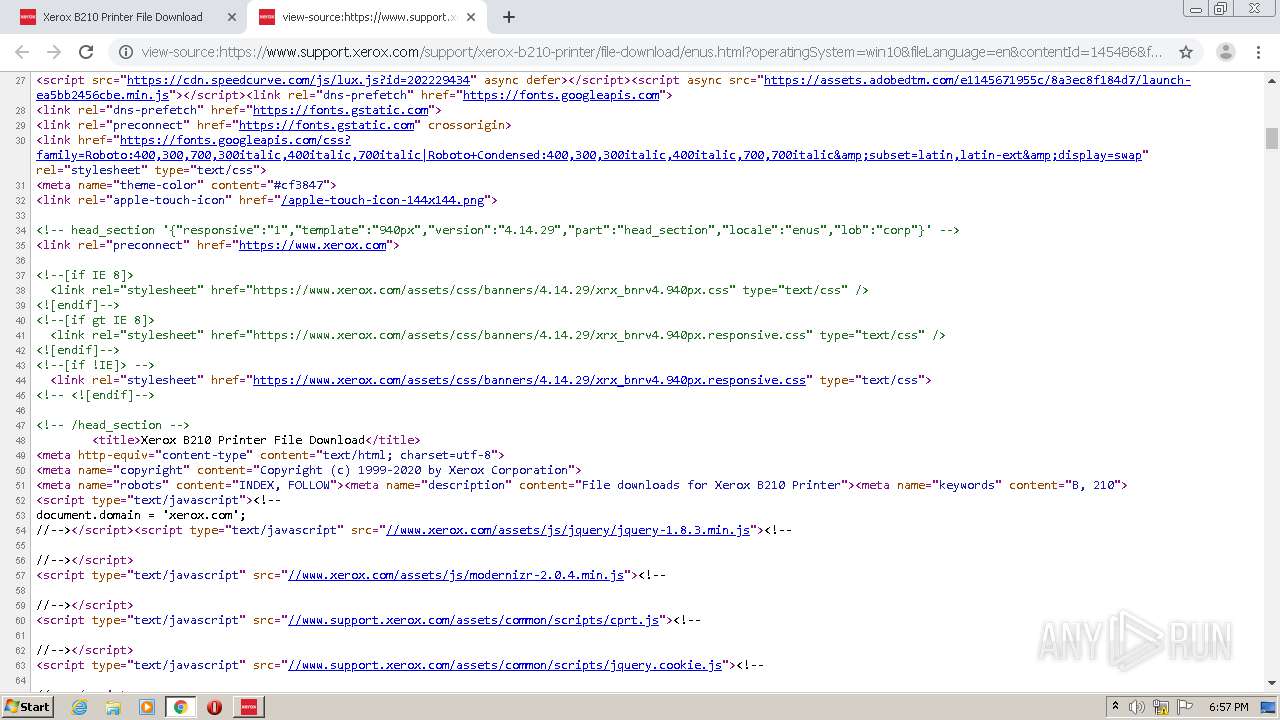The height and width of the screenshot is (720, 1280).
Task: Open the volume tray icon
Action: click(1137, 706)
